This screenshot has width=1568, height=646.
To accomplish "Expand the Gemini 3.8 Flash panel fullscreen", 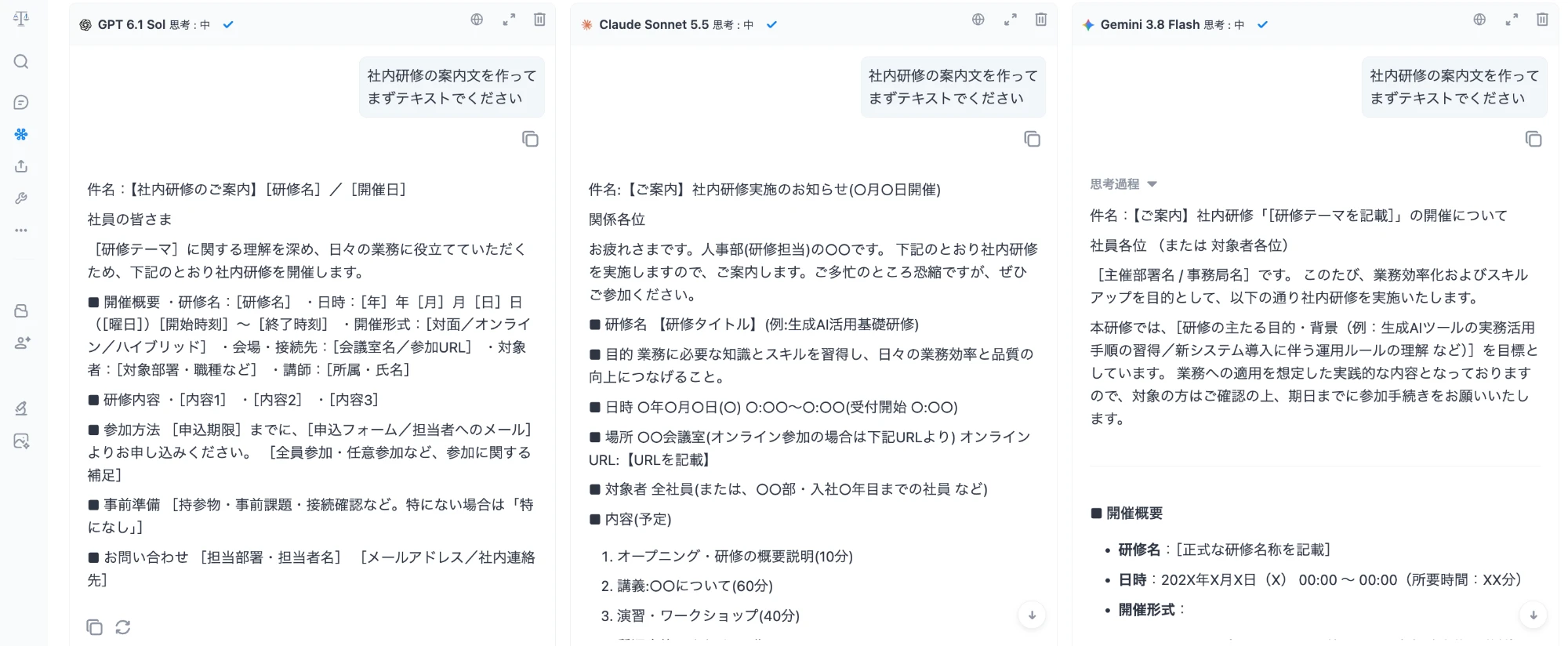I will click(x=1512, y=20).
